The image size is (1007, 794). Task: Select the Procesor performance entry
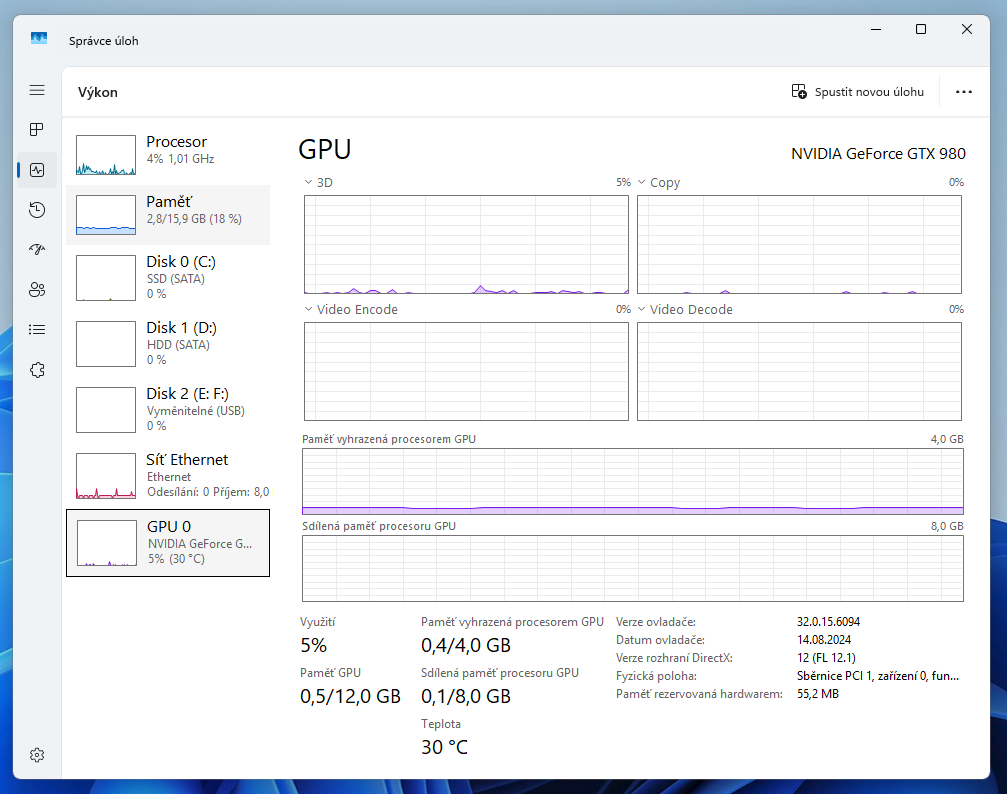coord(167,149)
